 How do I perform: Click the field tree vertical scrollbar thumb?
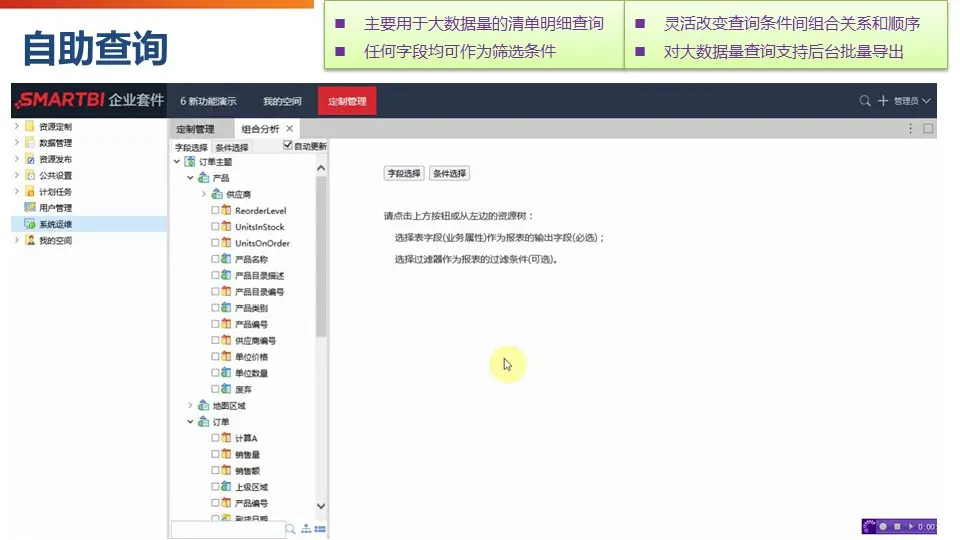coord(321,257)
